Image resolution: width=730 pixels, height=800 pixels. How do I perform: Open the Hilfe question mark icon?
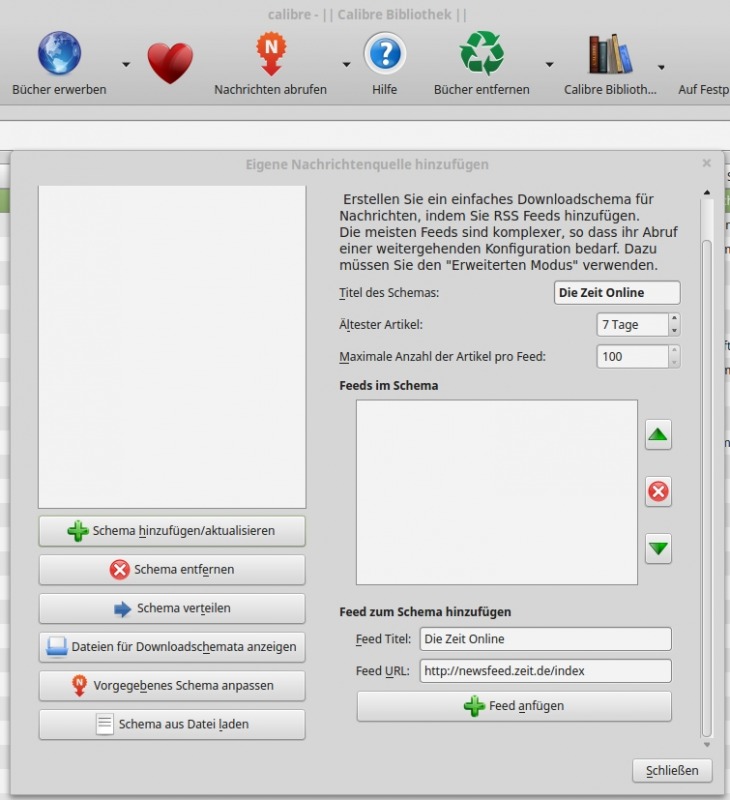pyautogui.click(x=384, y=54)
